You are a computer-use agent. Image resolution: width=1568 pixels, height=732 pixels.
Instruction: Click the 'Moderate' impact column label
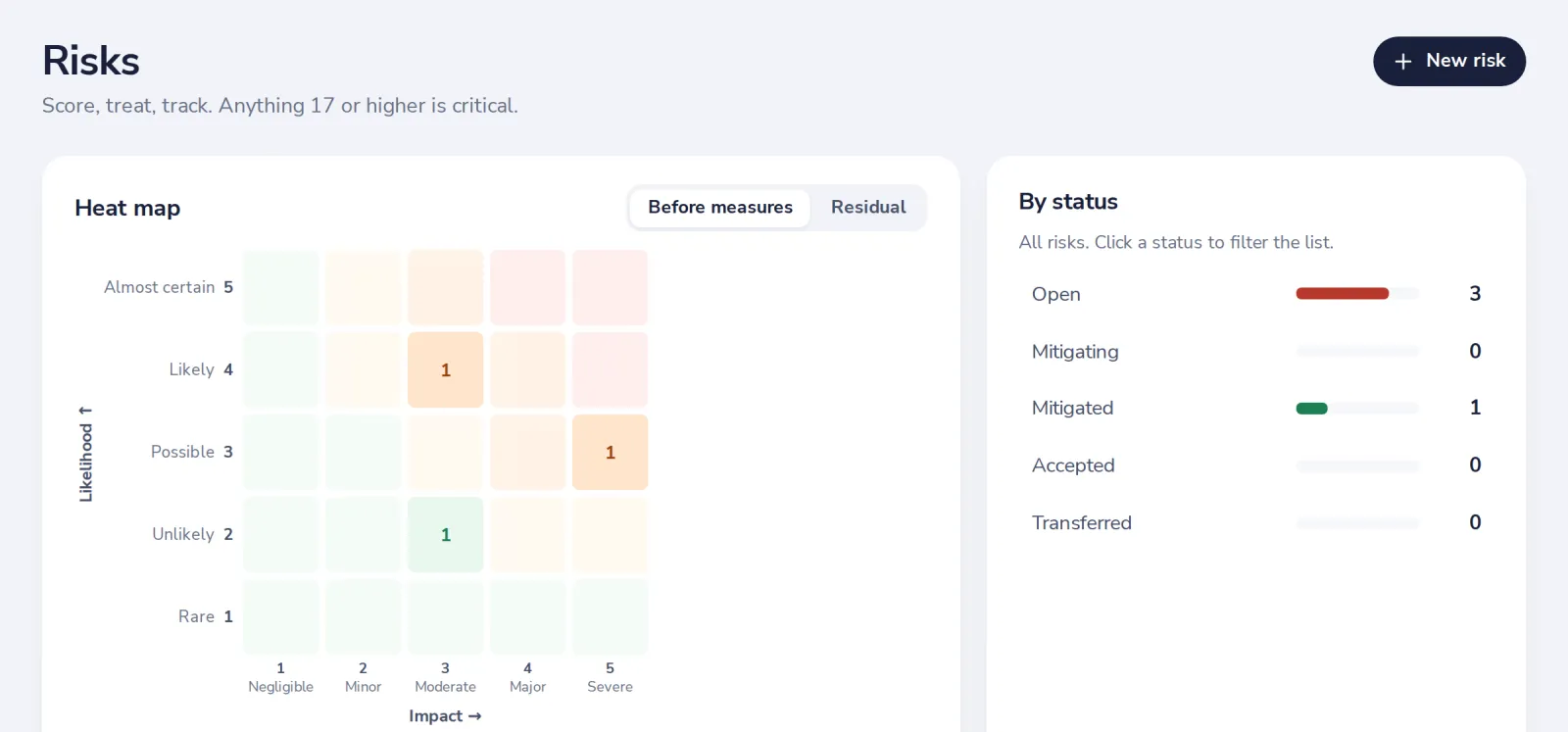tap(446, 687)
